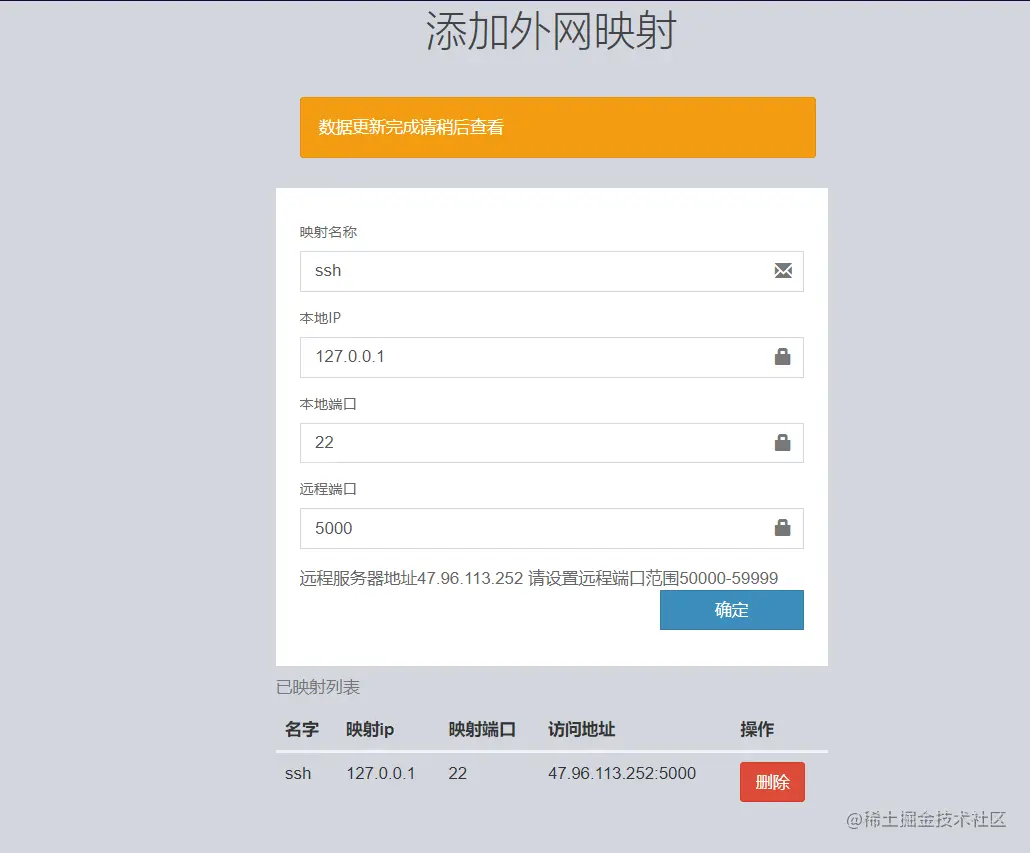Click the remote server address hint text
The image size is (1030, 853).
539,579
